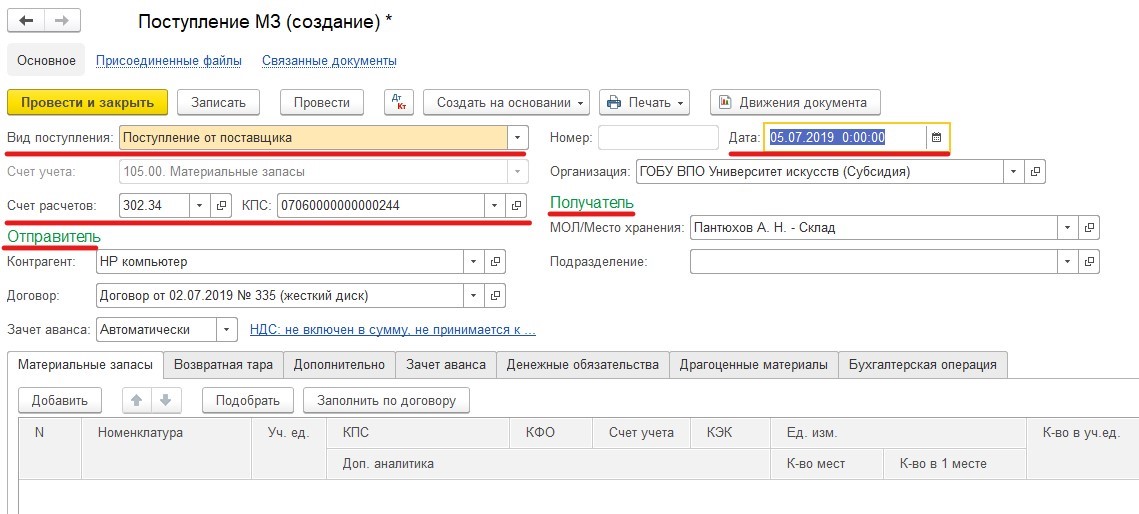Open the Создать на основании menu
1139x514 pixels.
click(506, 102)
